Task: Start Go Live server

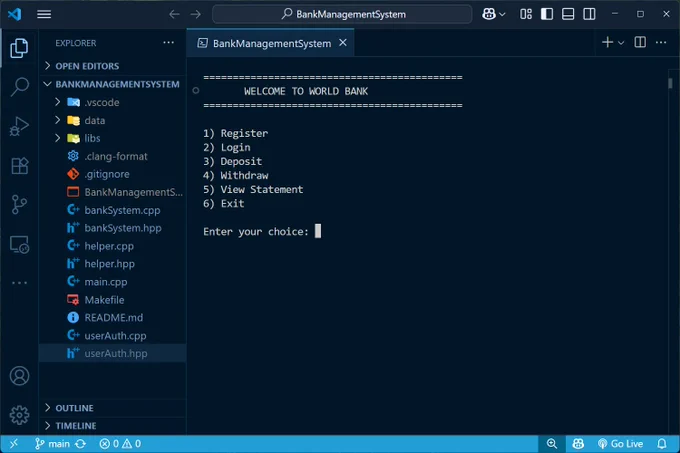Action: (621, 443)
